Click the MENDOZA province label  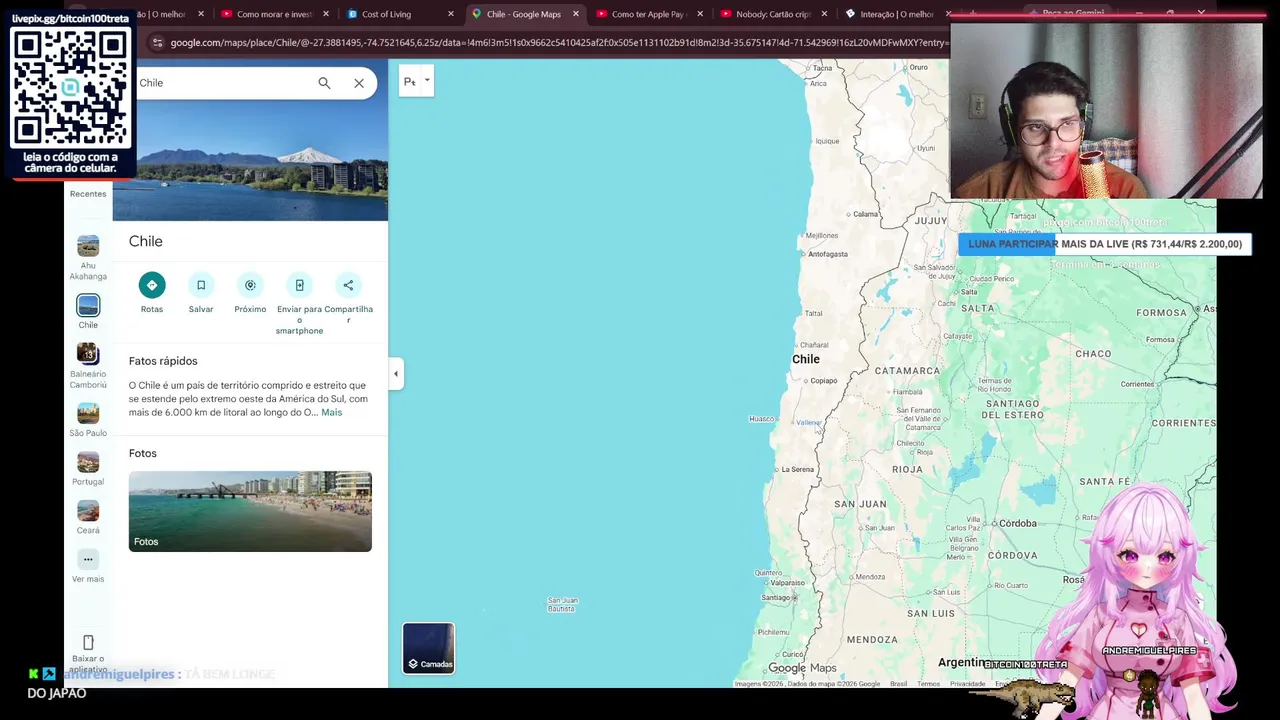pyautogui.click(x=872, y=640)
